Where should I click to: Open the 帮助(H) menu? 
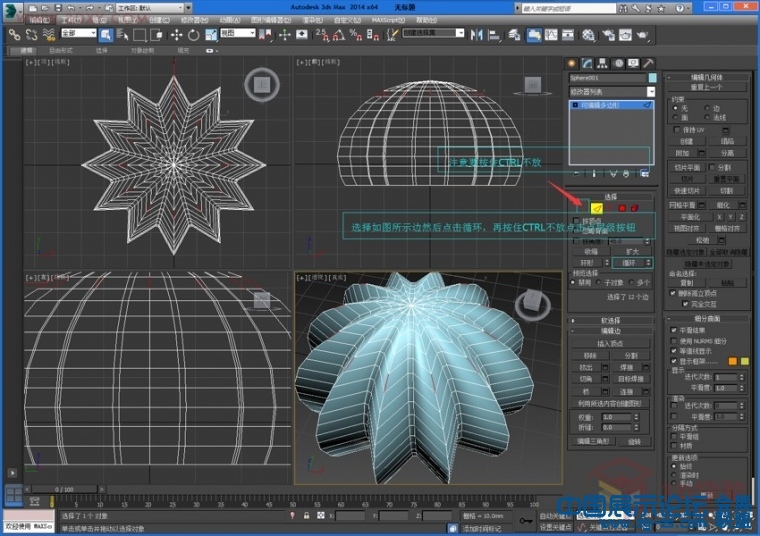[426, 20]
